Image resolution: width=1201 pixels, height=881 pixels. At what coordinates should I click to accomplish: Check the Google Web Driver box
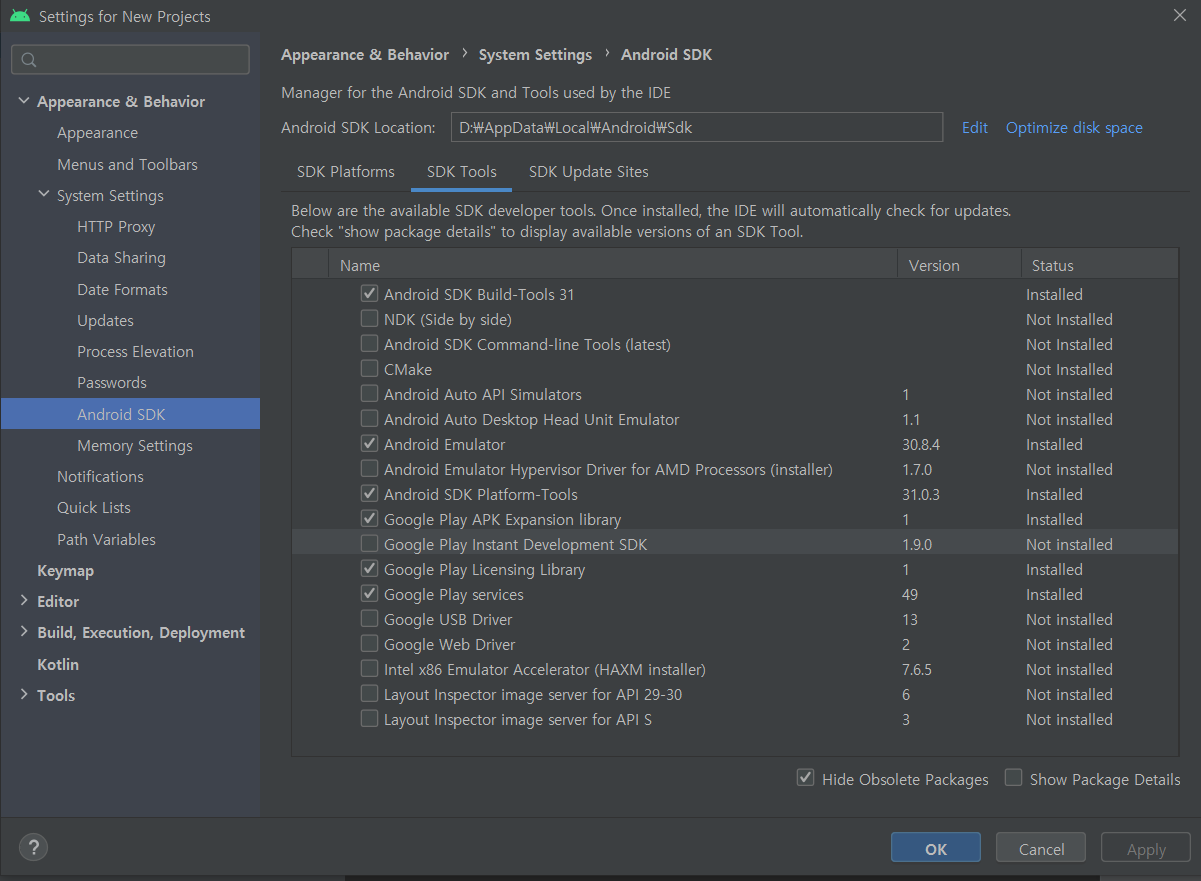pyautogui.click(x=369, y=644)
